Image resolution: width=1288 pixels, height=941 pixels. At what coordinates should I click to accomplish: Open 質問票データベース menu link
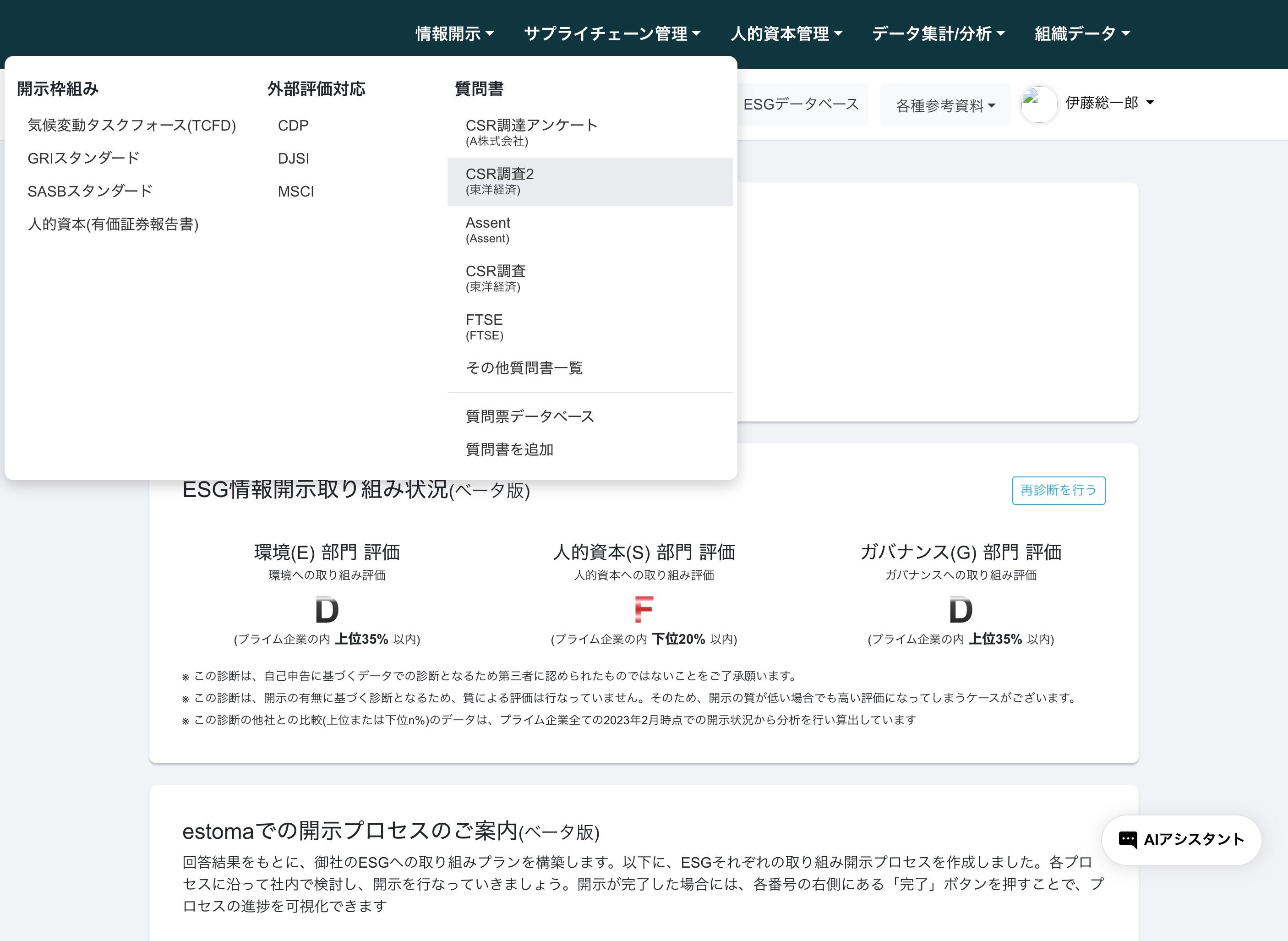[x=529, y=416]
